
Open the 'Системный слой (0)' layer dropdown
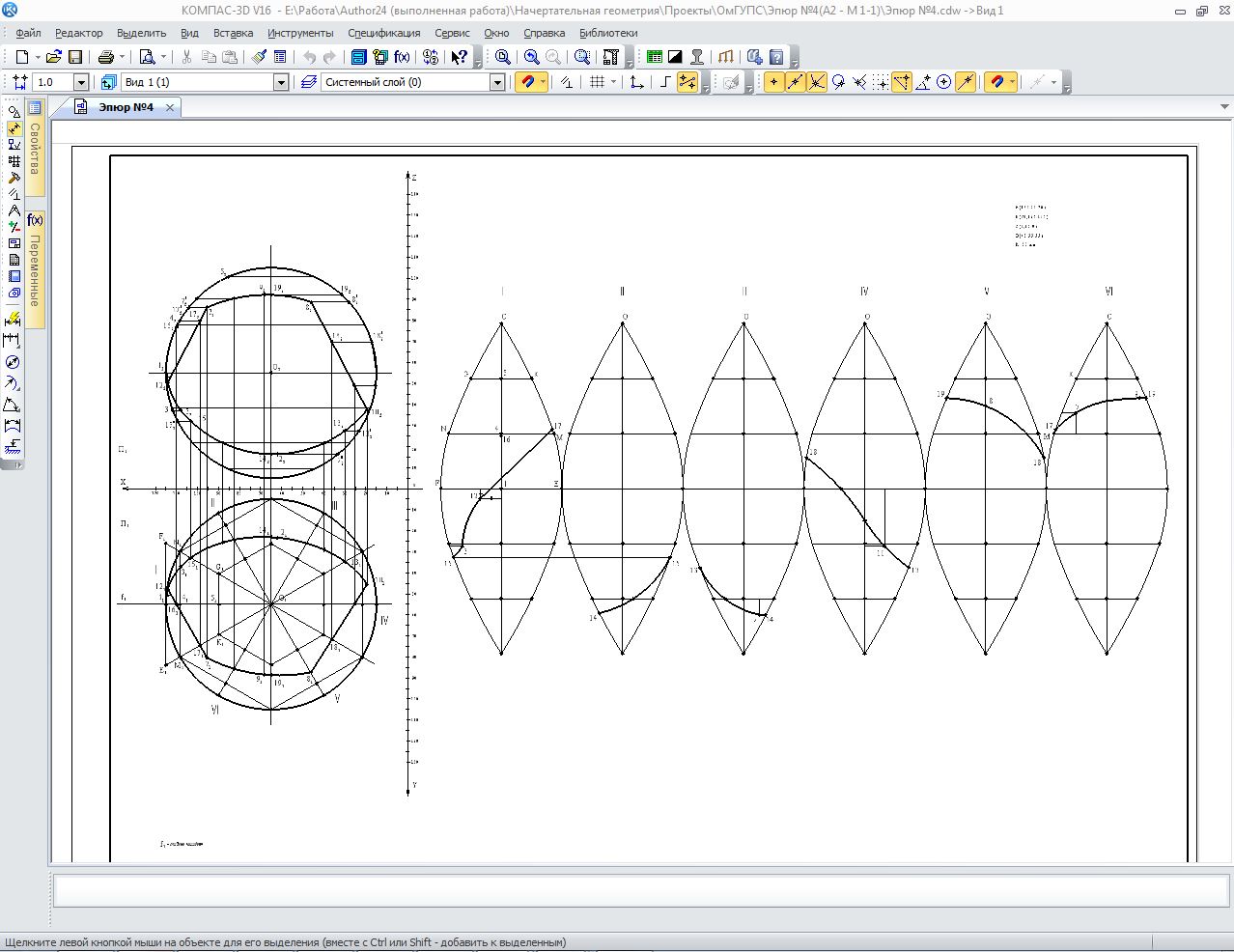tap(497, 83)
